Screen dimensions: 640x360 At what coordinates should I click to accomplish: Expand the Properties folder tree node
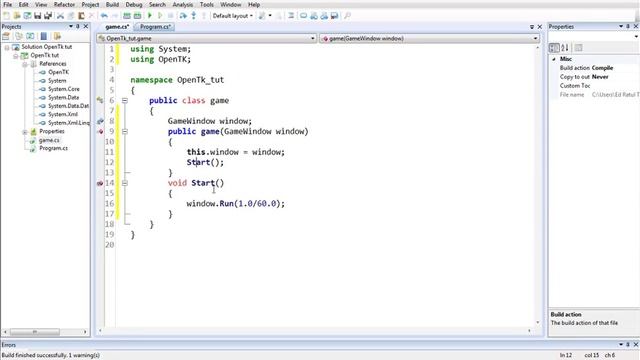point(24,132)
